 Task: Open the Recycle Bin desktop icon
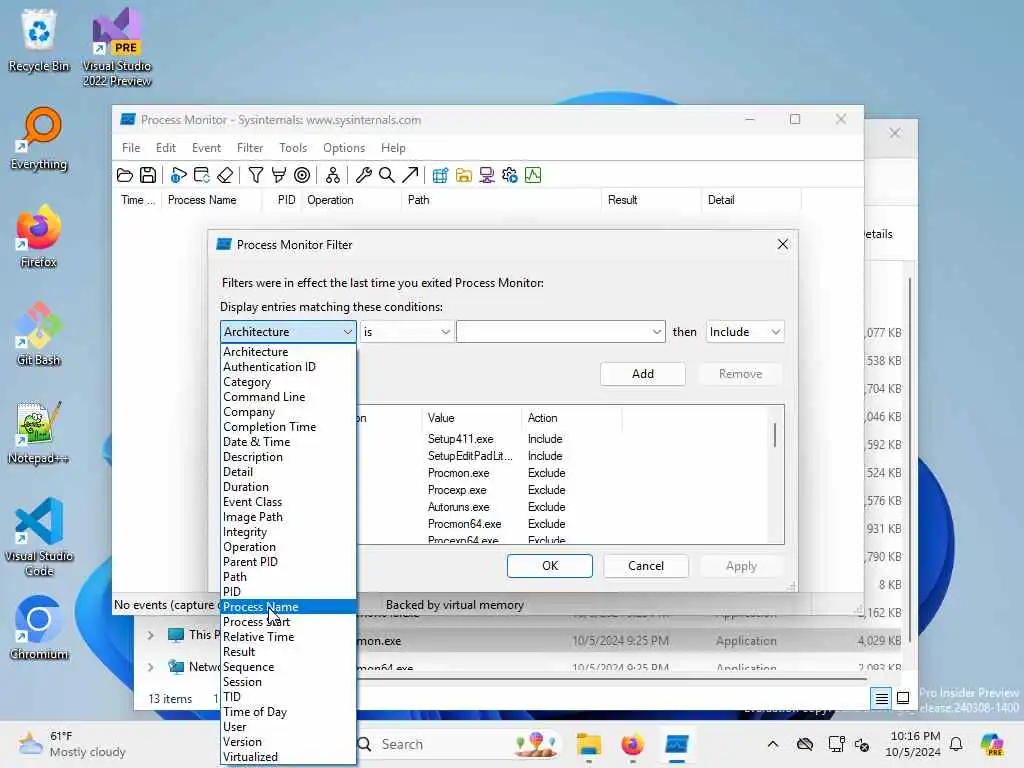tap(39, 40)
